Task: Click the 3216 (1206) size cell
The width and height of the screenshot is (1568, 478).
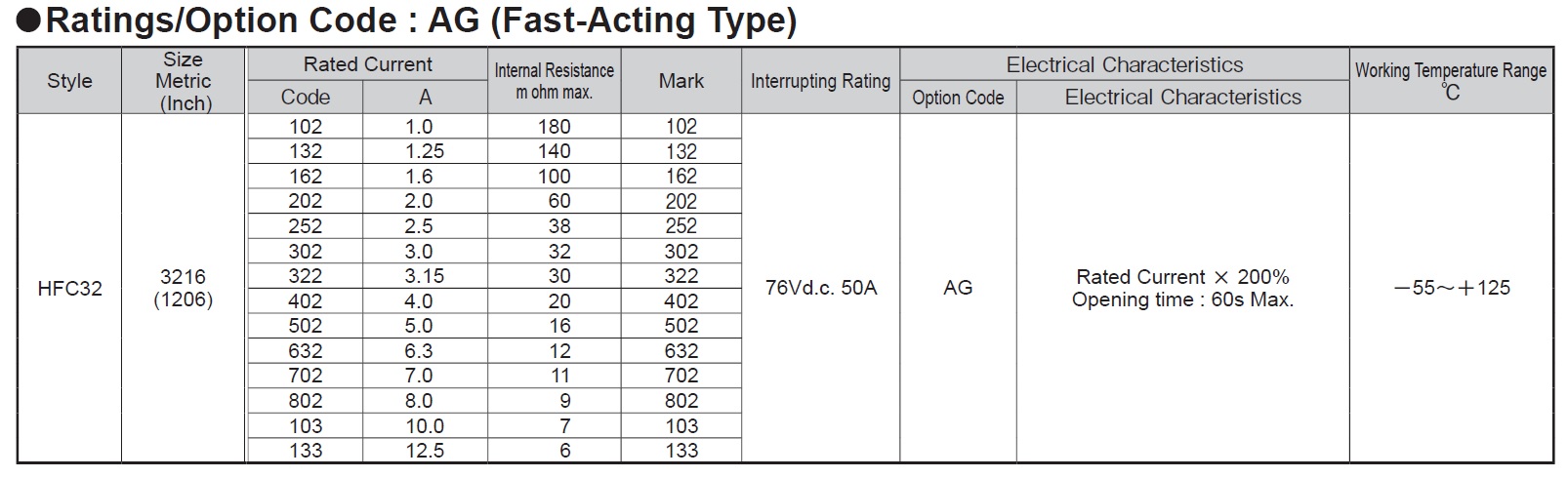Action: [x=184, y=289]
